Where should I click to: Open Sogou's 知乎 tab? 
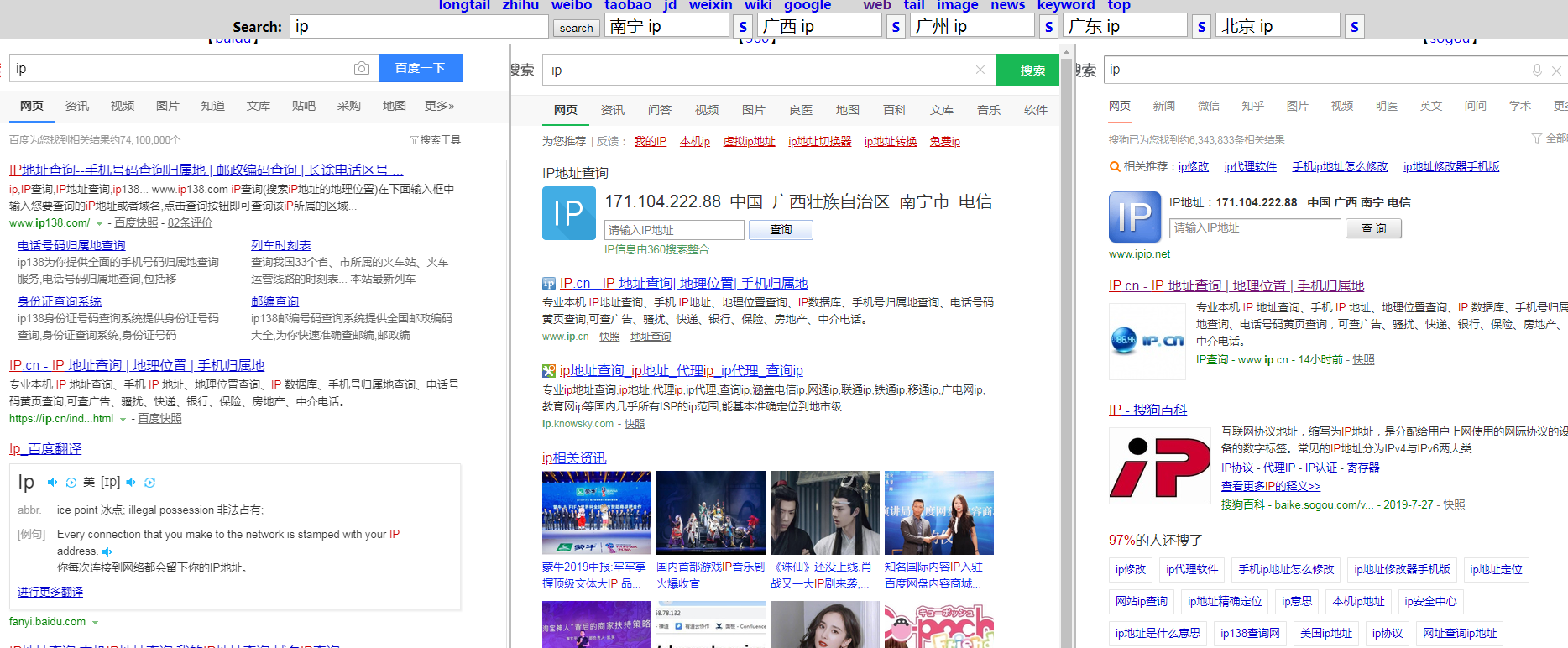pyautogui.click(x=1253, y=106)
